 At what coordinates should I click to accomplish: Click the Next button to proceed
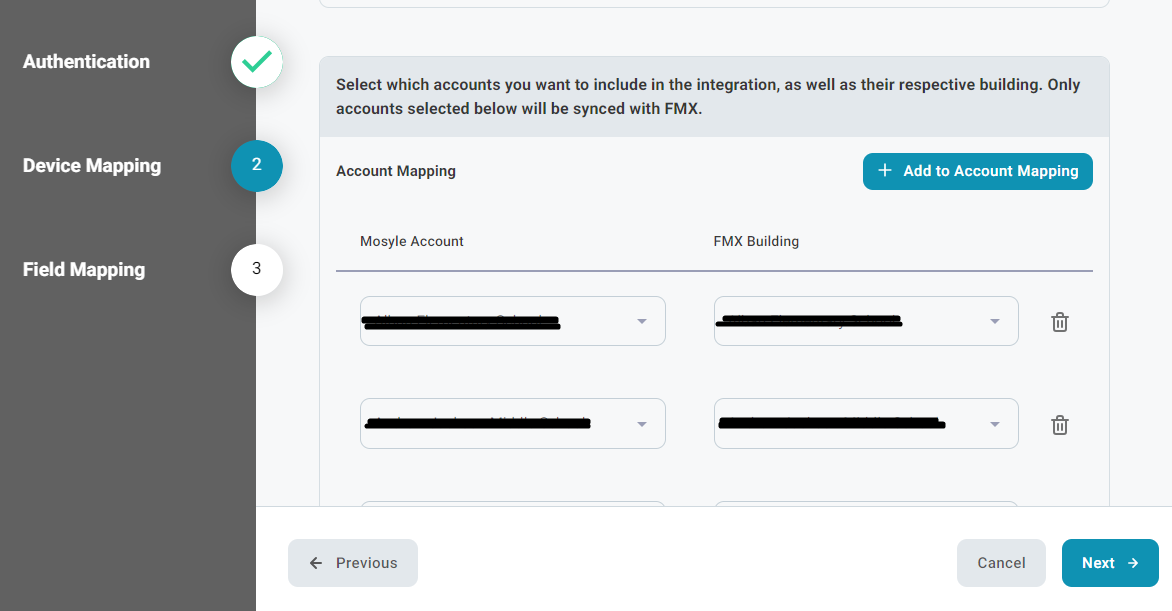pyautogui.click(x=1110, y=563)
